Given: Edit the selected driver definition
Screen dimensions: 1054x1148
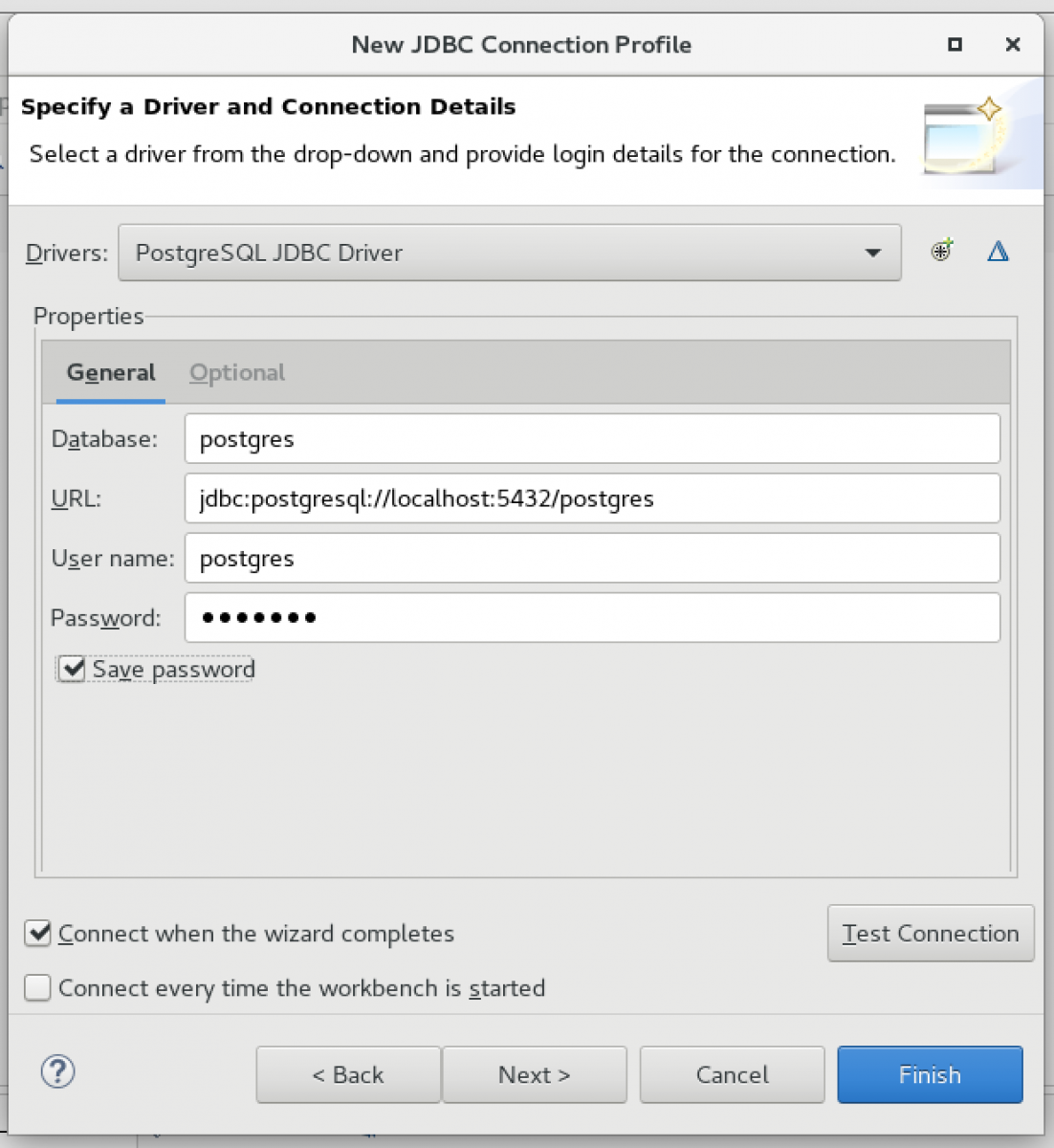Looking at the screenshot, I should (998, 251).
